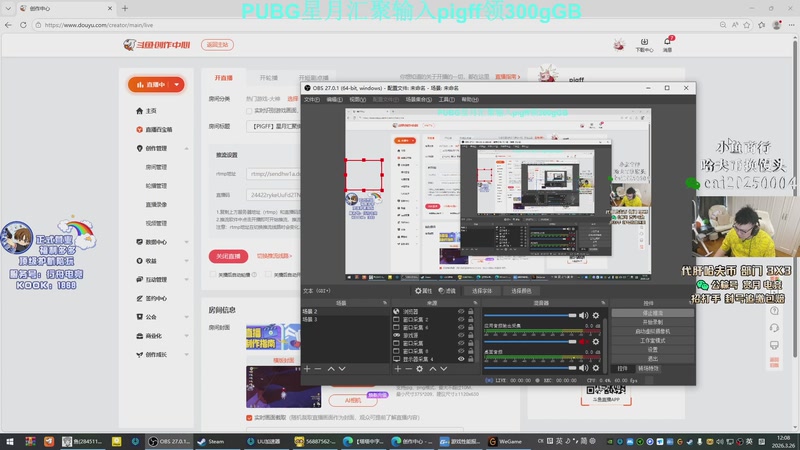Add a new scene in OBS scenes panel
The width and height of the screenshot is (800, 450).
click(307, 368)
